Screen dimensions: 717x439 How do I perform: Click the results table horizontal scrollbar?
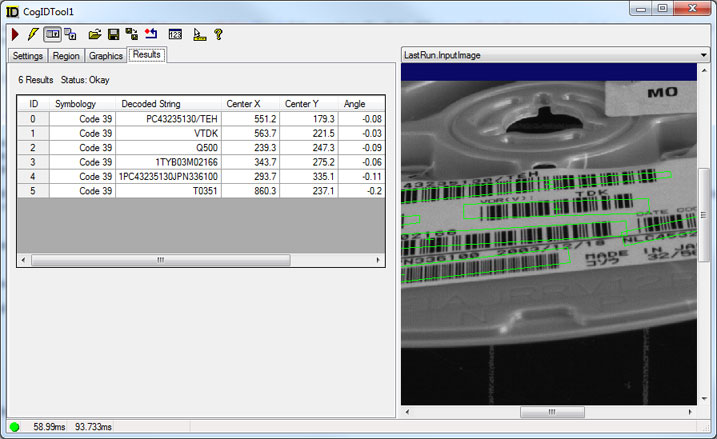tap(160, 260)
